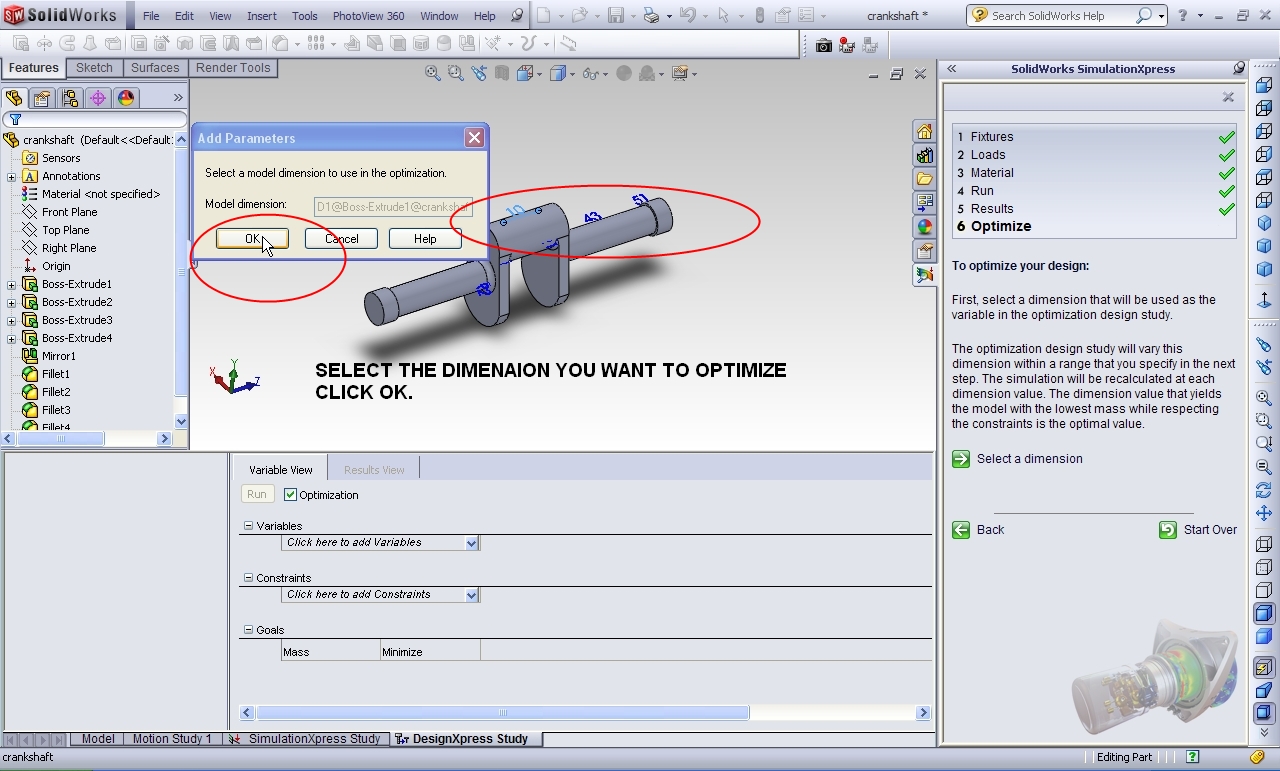Switch to the SimulationXpress Study tab
Viewport: 1280px width, 771px height.
point(304,739)
